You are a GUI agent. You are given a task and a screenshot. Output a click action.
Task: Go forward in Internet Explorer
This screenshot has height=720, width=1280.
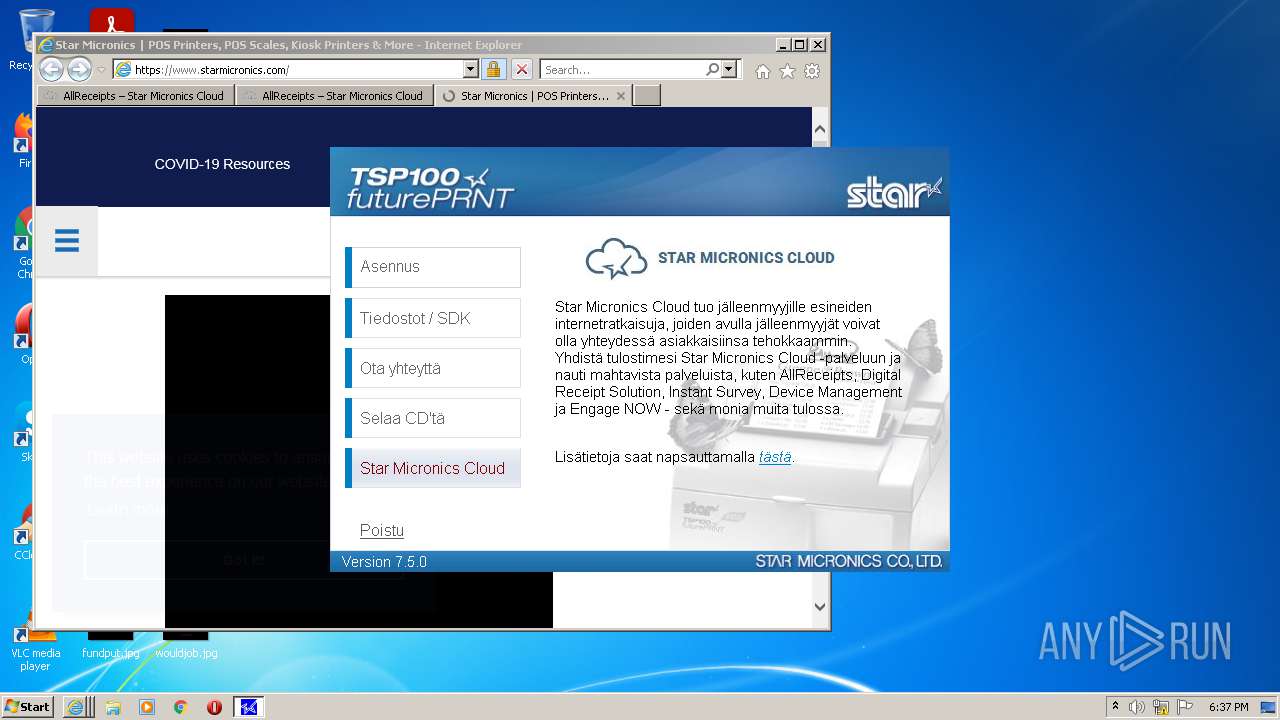(x=79, y=69)
